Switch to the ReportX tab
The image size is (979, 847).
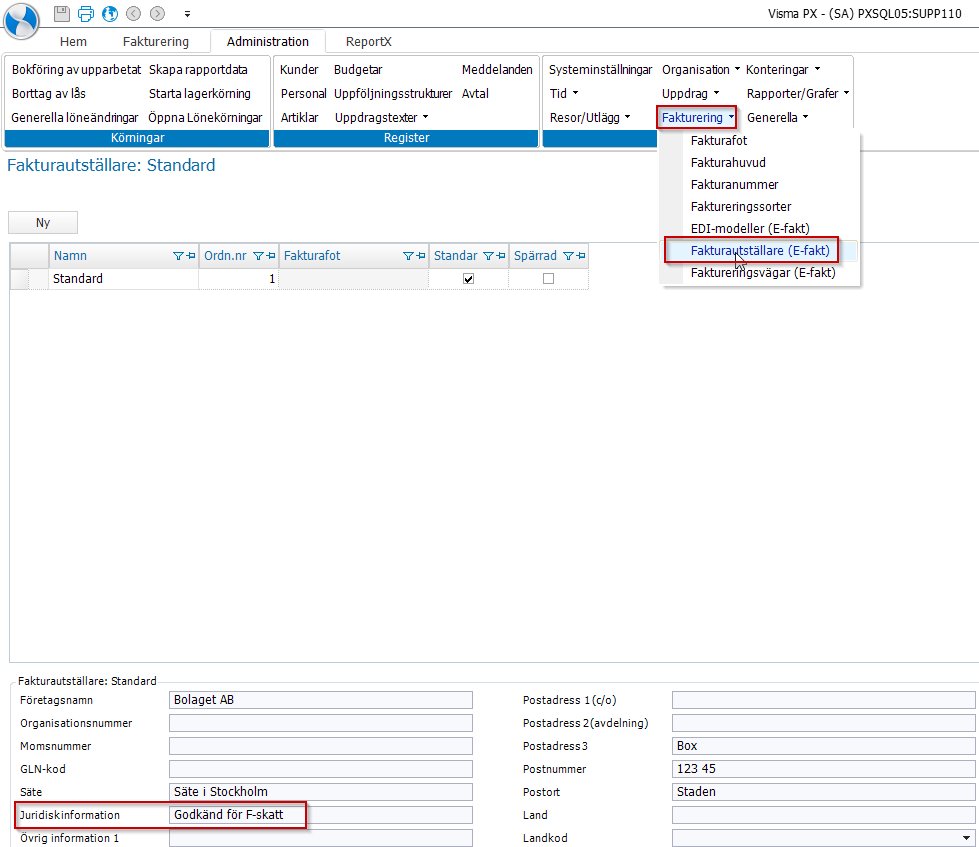(368, 42)
